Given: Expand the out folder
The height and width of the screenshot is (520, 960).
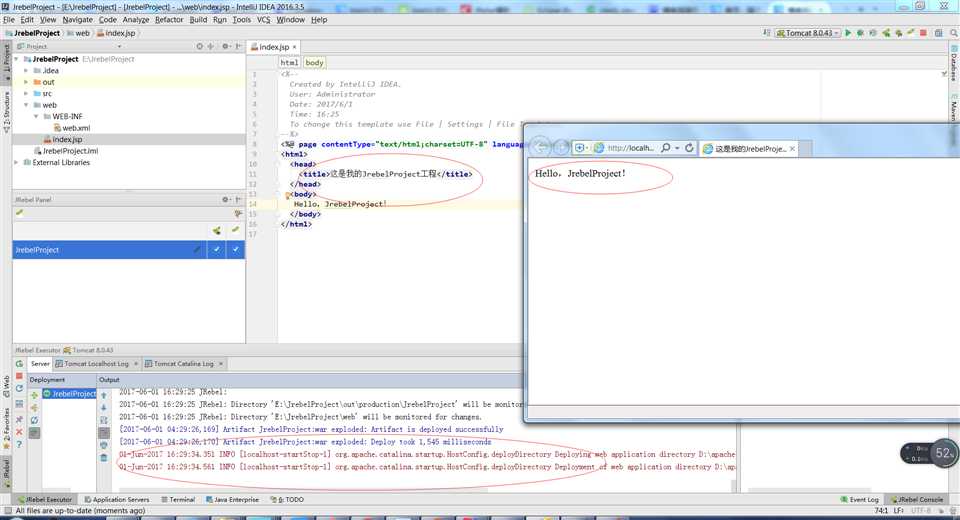Looking at the screenshot, I should pos(26,82).
